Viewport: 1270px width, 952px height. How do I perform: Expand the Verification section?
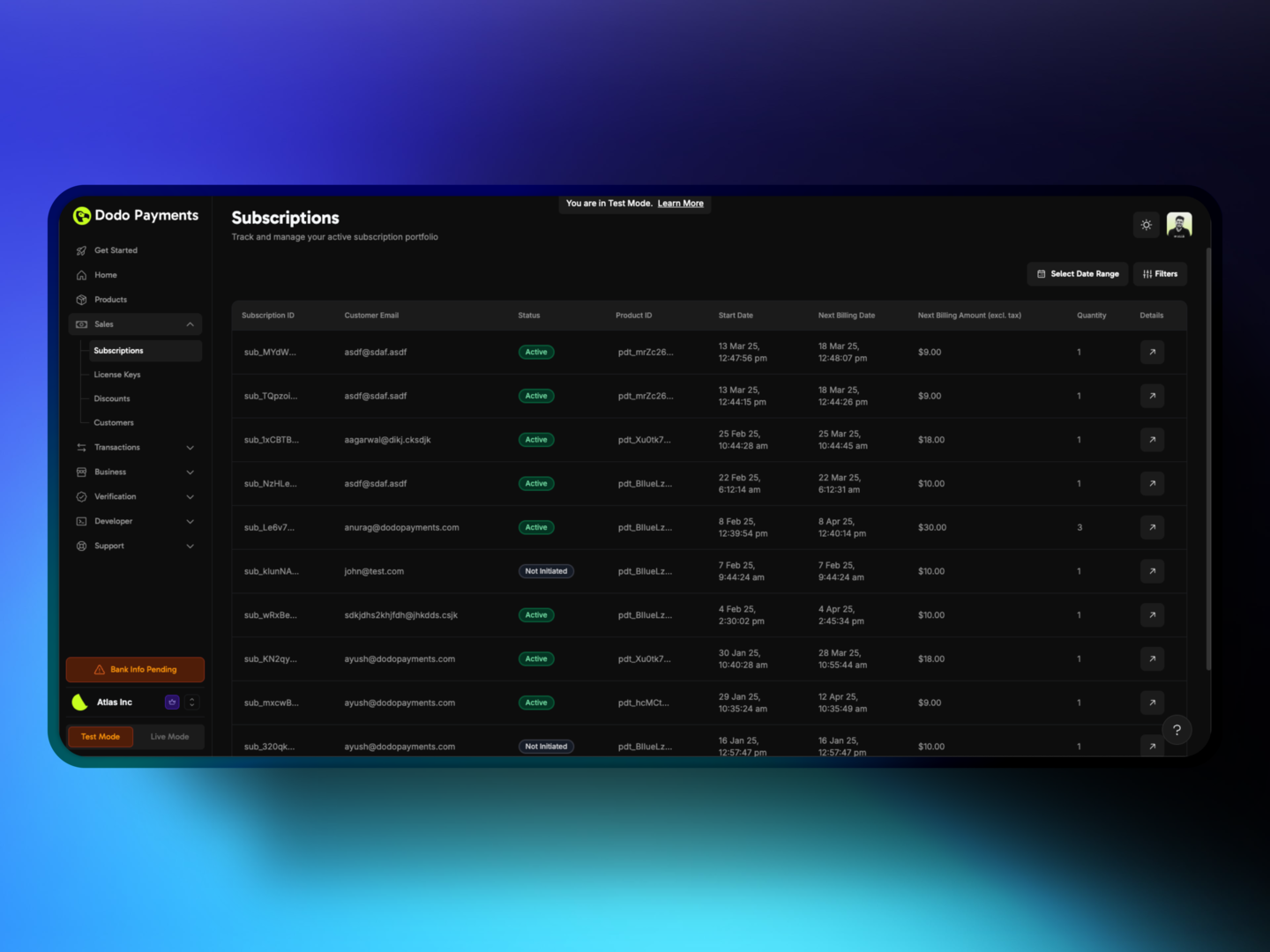pyautogui.click(x=135, y=497)
